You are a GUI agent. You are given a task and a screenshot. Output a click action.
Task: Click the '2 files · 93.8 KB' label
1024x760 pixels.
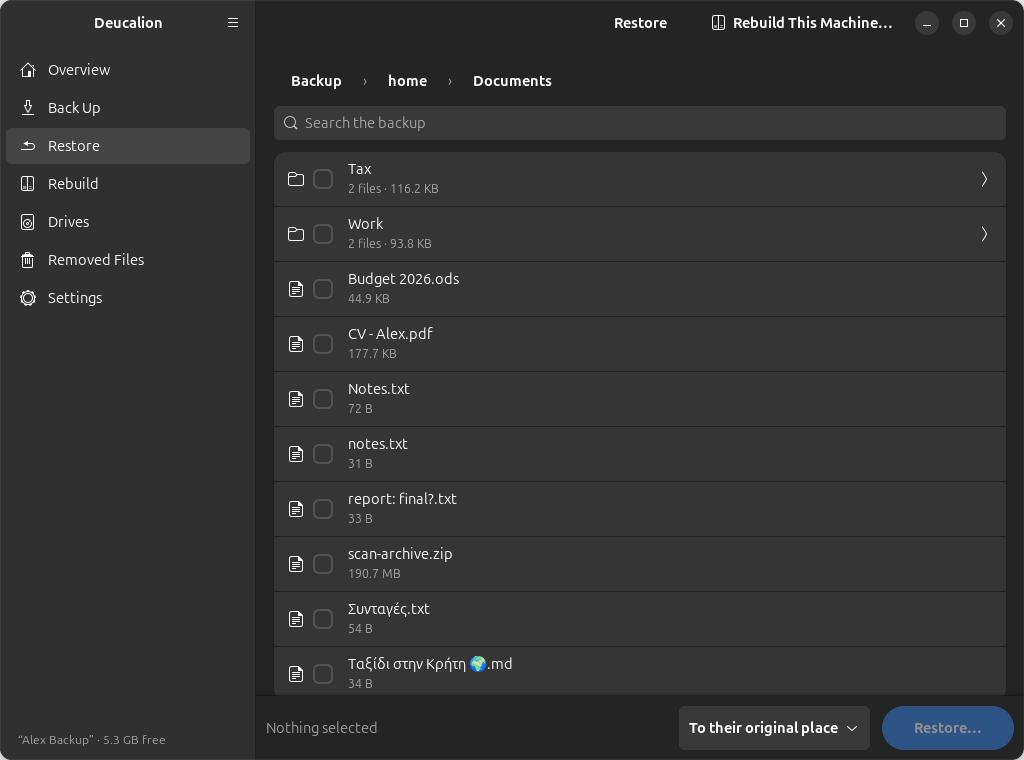(x=390, y=244)
